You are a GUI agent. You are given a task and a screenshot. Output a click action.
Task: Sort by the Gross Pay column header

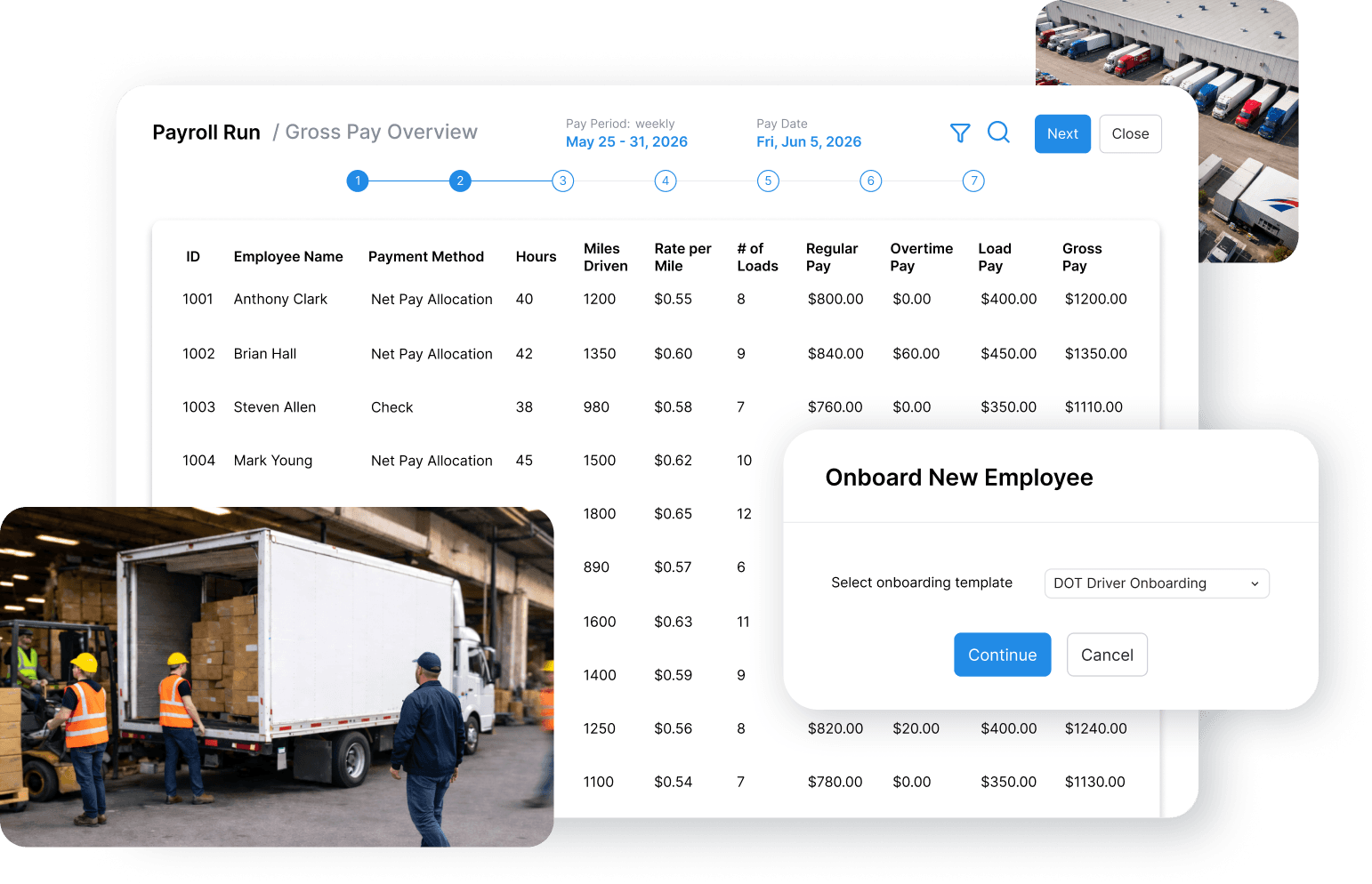(x=1080, y=257)
